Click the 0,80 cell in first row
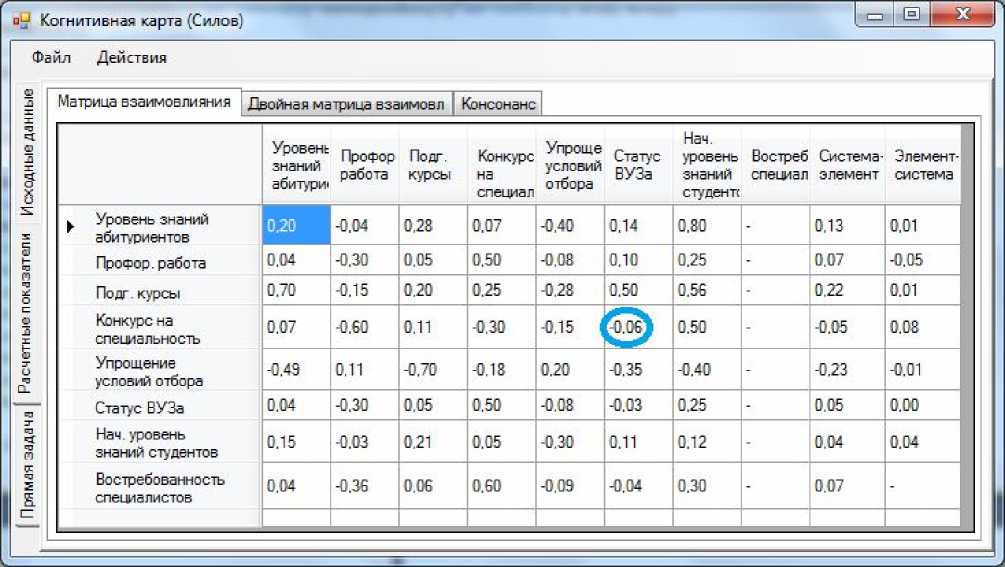Screen dimensions: 1005x567 click(x=706, y=226)
